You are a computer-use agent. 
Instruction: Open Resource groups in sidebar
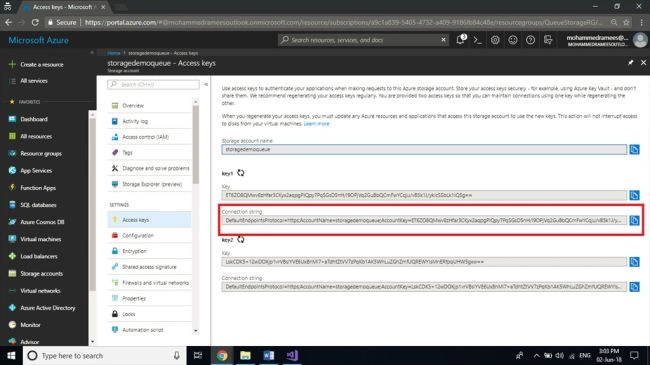tap(41, 153)
